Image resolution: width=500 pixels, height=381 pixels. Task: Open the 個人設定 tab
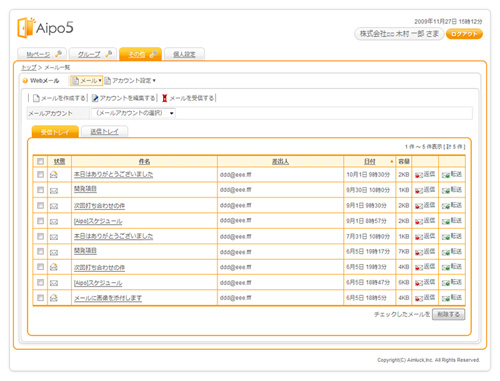pyautogui.click(x=184, y=54)
